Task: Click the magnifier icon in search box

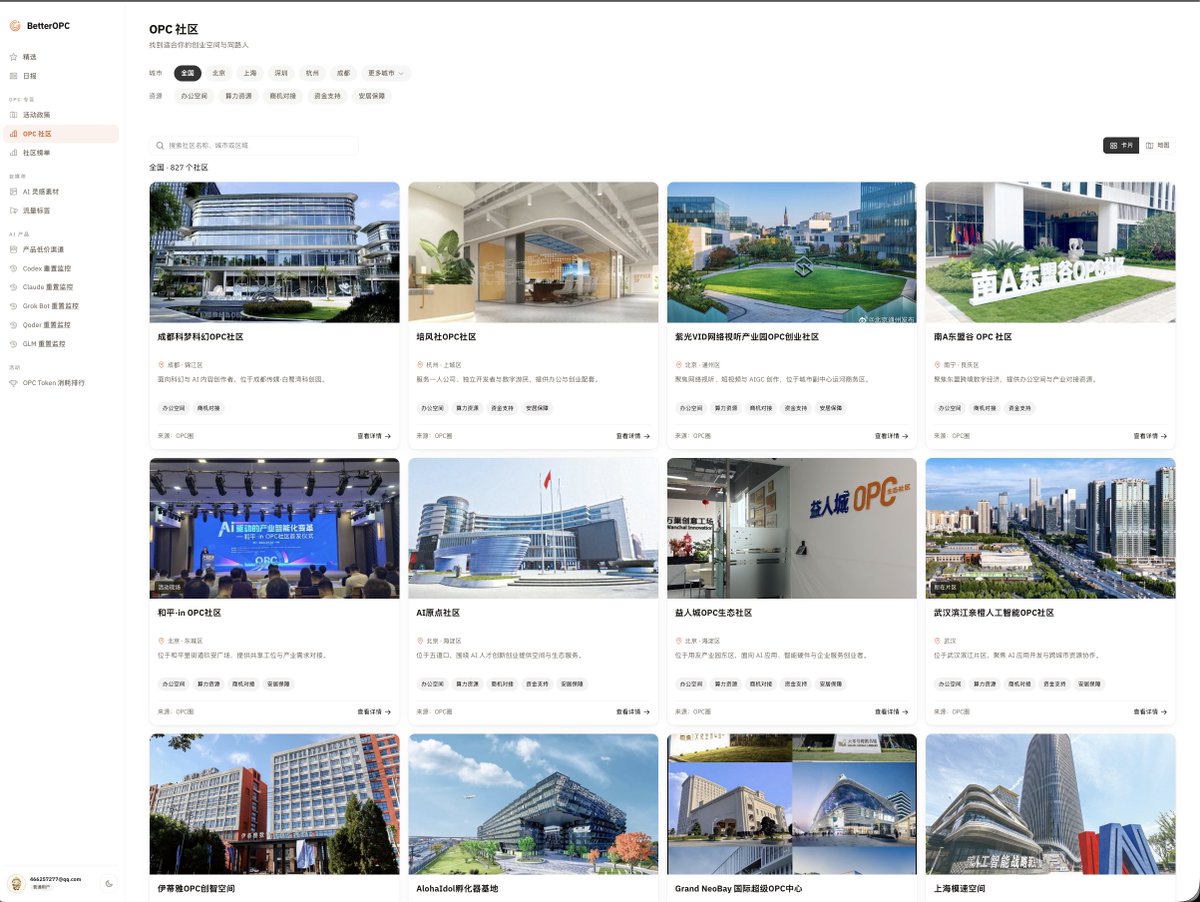Action: (160, 145)
